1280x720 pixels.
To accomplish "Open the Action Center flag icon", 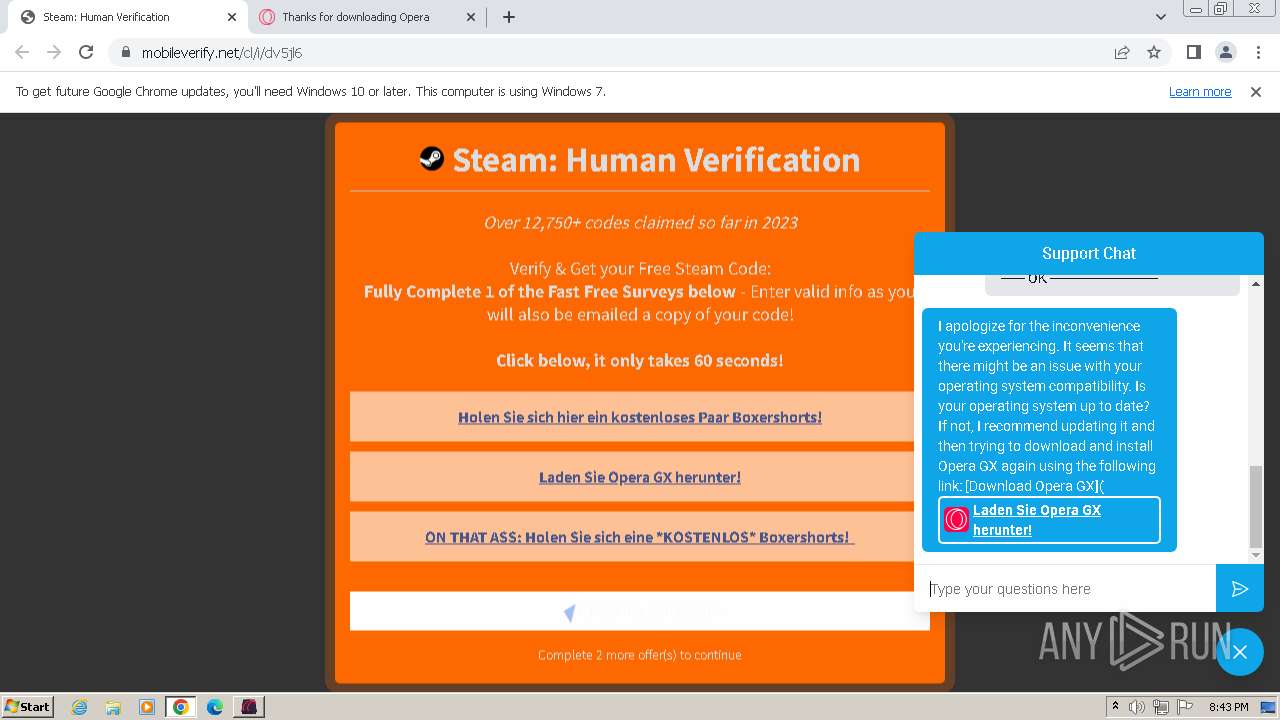I will click(1183, 707).
